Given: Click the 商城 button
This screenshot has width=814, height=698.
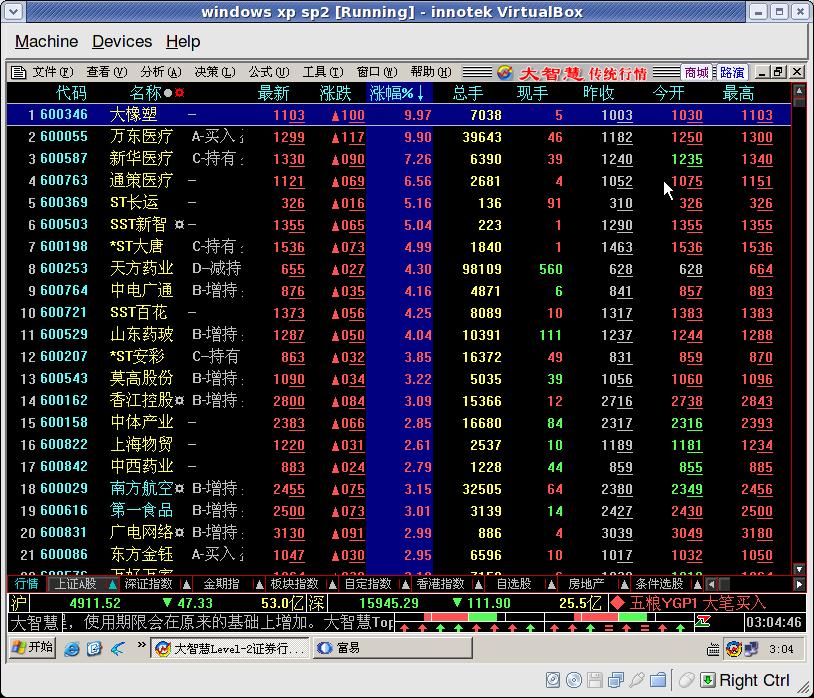Looking at the screenshot, I should tap(697, 72).
